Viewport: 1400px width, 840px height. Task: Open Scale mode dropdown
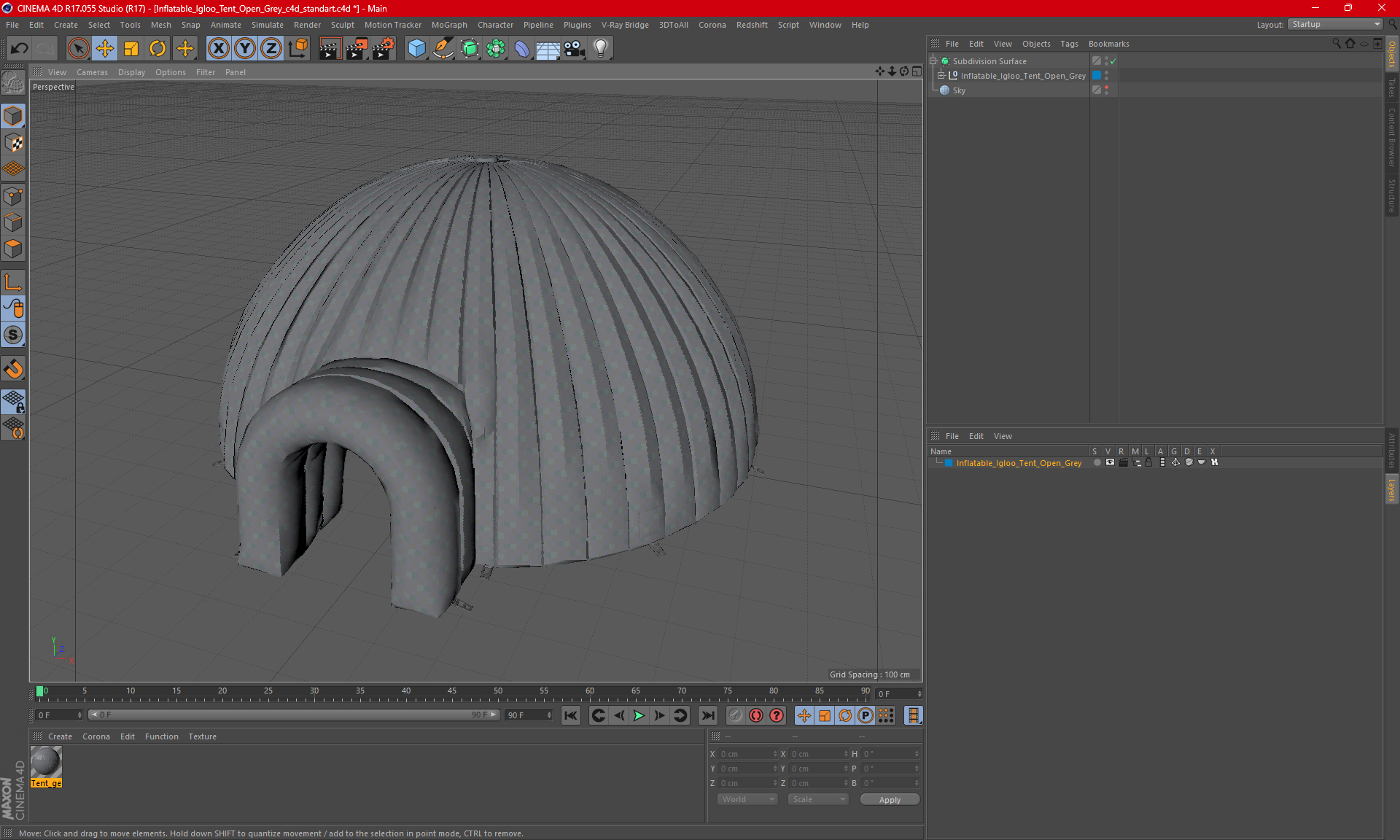click(x=818, y=799)
